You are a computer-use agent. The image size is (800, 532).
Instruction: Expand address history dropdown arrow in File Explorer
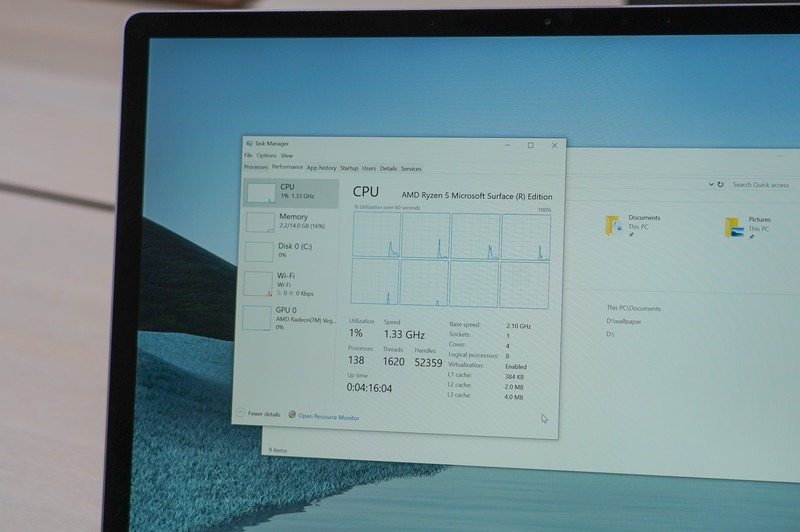711,184
